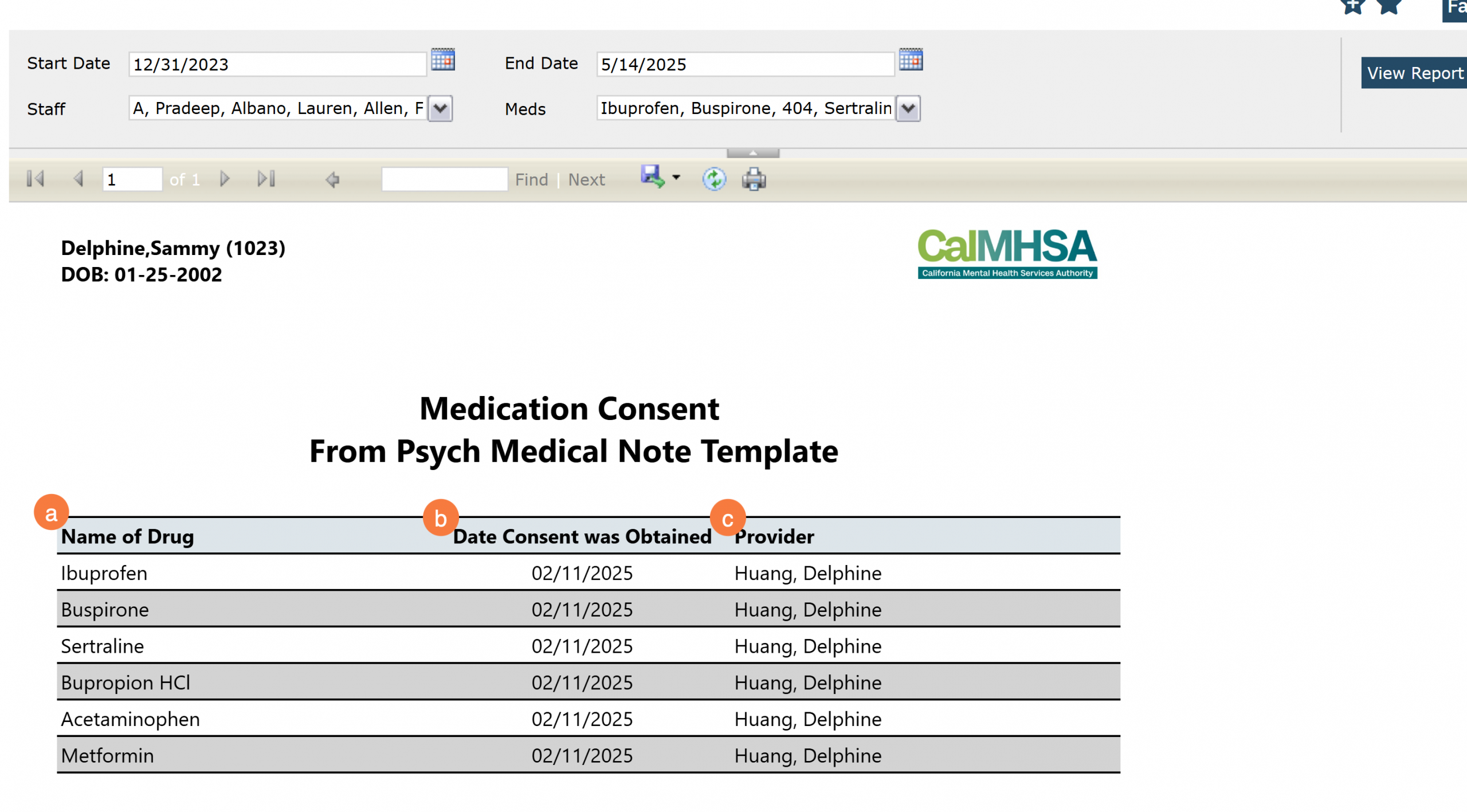Click the Next search link
The height and width of the screenshot is (812, 1467).
click(x=587, y=180)
